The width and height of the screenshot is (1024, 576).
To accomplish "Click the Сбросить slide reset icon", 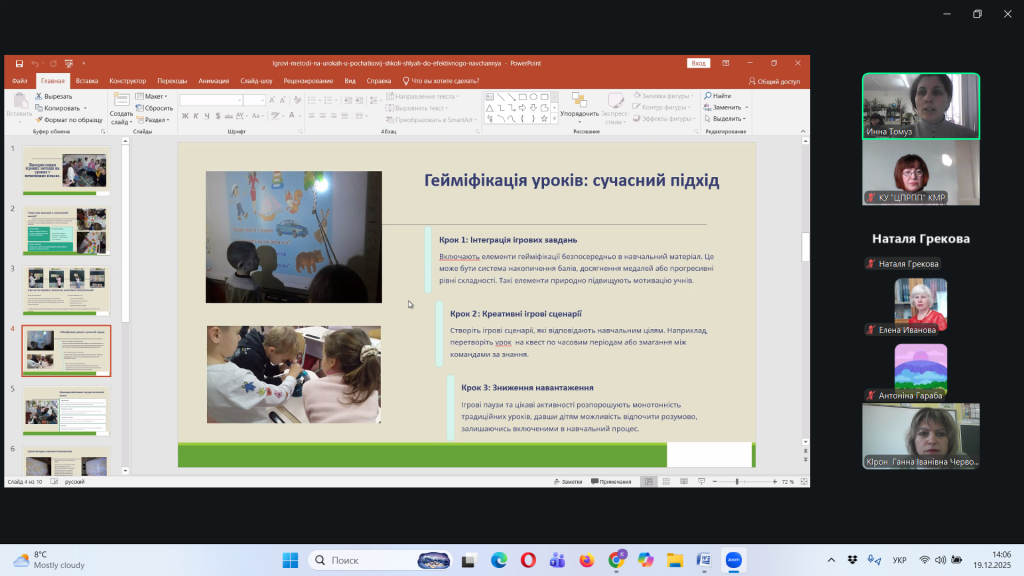I will tap(139, 108).
